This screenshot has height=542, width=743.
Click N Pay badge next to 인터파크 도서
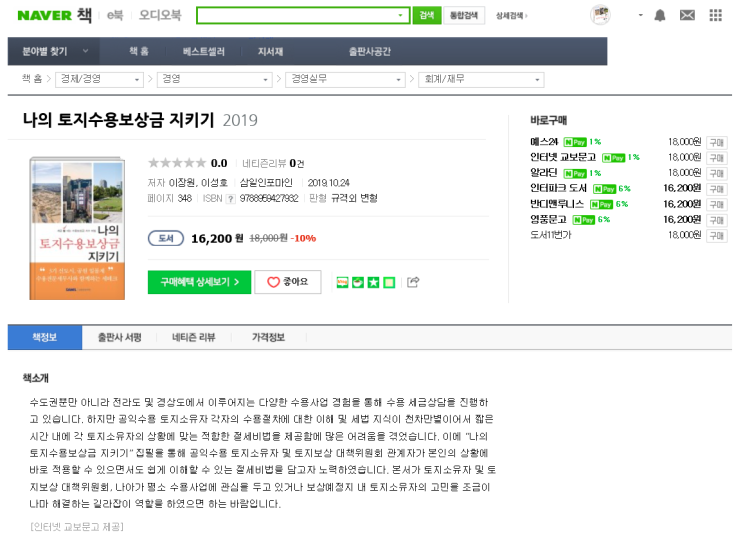click(605, 189)
